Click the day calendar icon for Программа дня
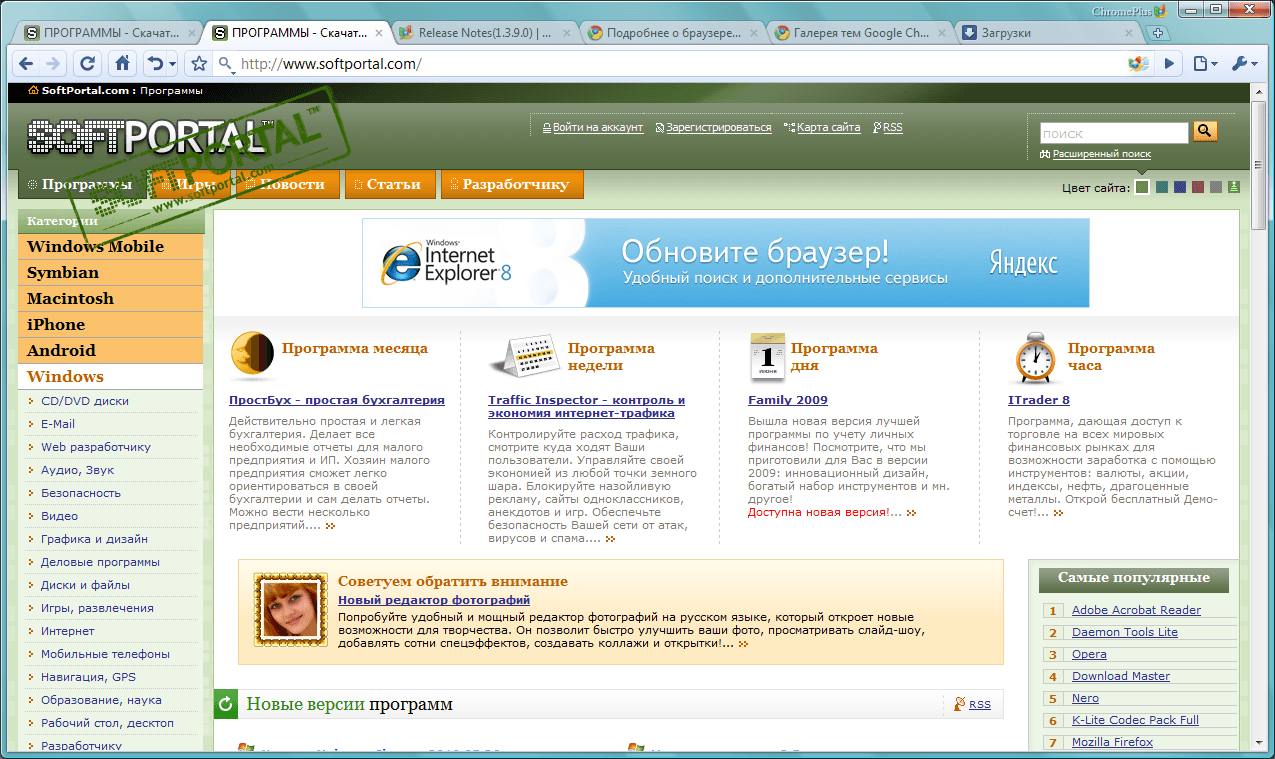The image size is (1275, 759). pos(767,358)
